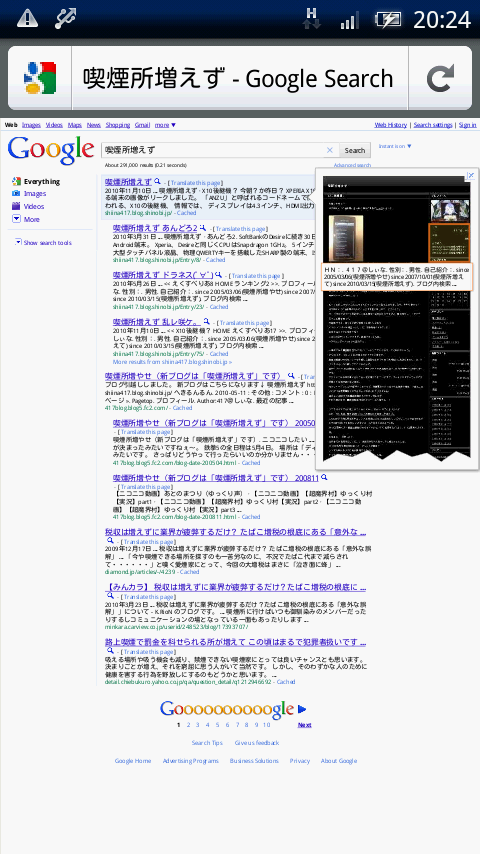Go to results page 5
Viewport: 480px width, 854px height.
pyautogui.click(x=217, y=725)
